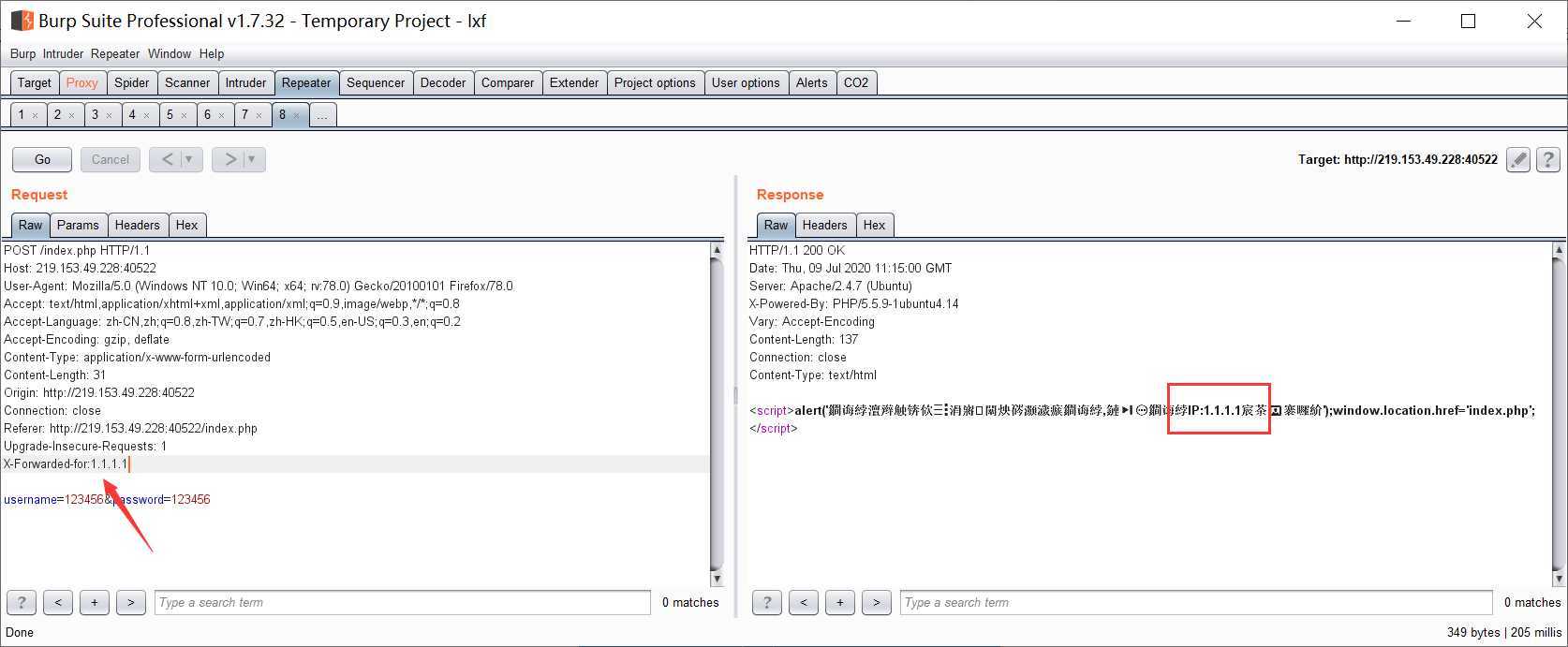Click the request search plus button
Viewport: 1568px width, 647px height.
tap(95, 602)
